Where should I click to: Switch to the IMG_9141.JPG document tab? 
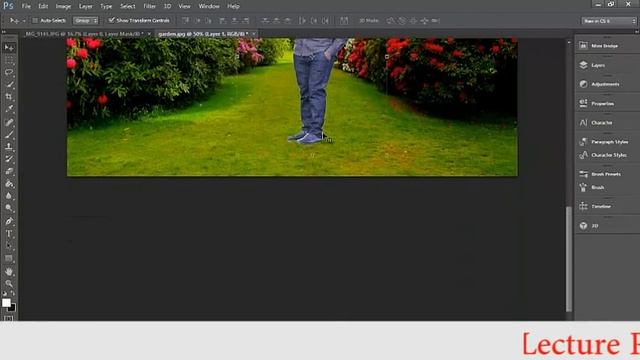84,34
